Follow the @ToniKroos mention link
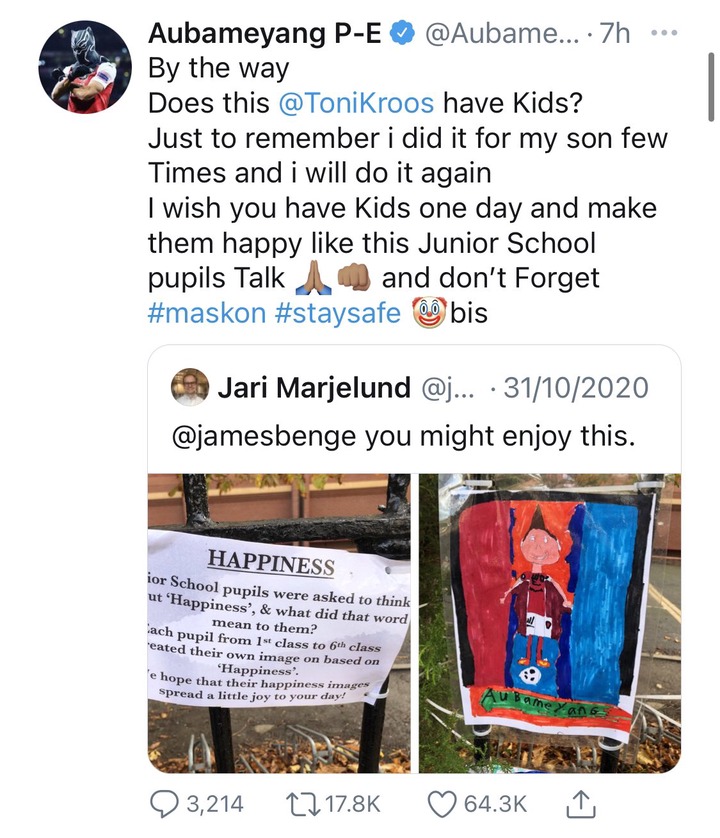The image size is (720, 838). coord(356,103)
